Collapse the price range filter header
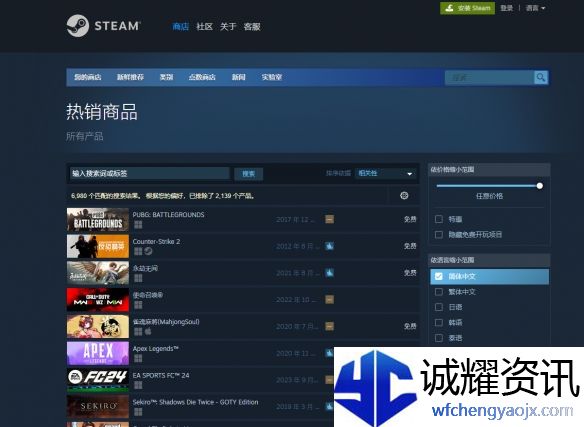Viewport: 584px width, 427px height. tap(489, 170)
